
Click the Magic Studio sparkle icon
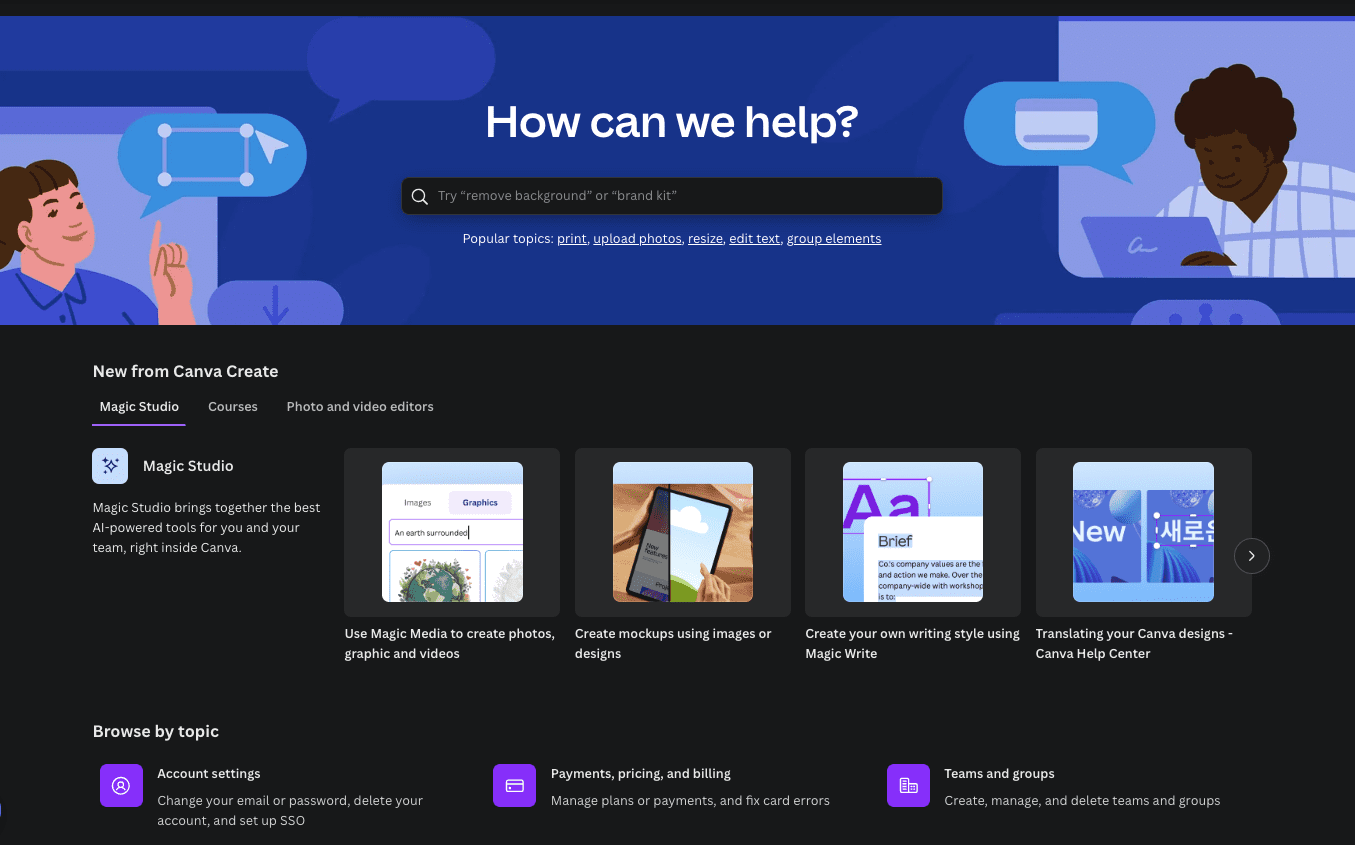(x=109, y=466)
